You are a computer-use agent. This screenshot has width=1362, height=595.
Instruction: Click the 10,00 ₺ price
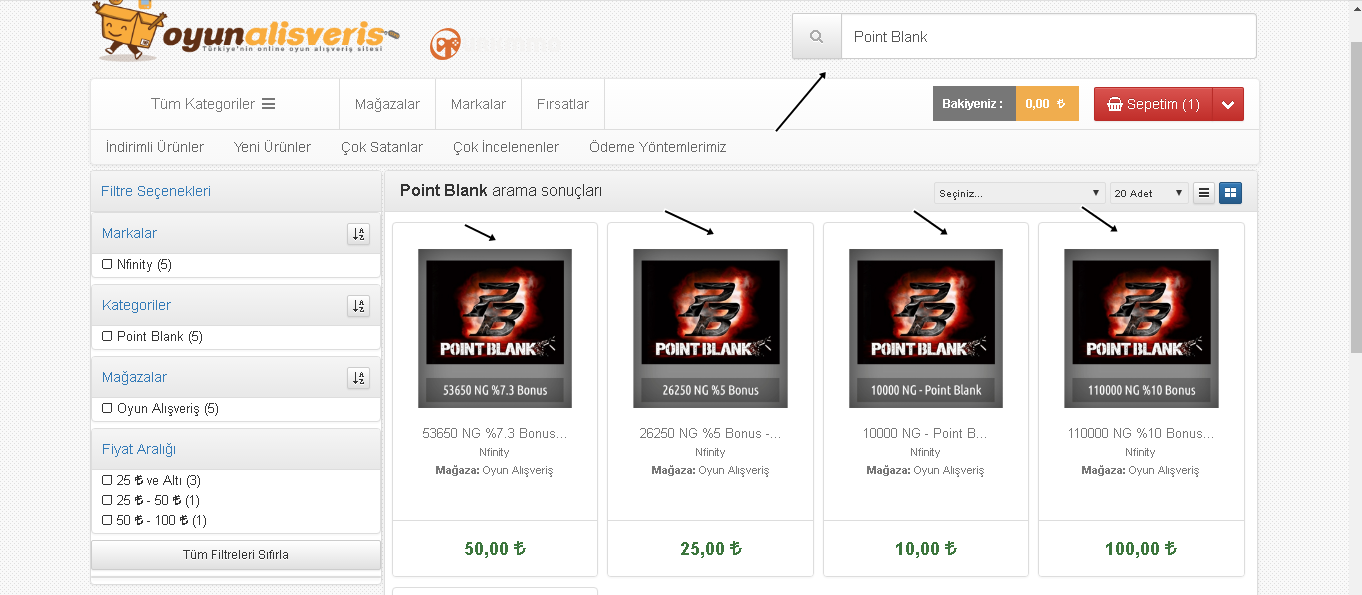click(x=926, y=549)
